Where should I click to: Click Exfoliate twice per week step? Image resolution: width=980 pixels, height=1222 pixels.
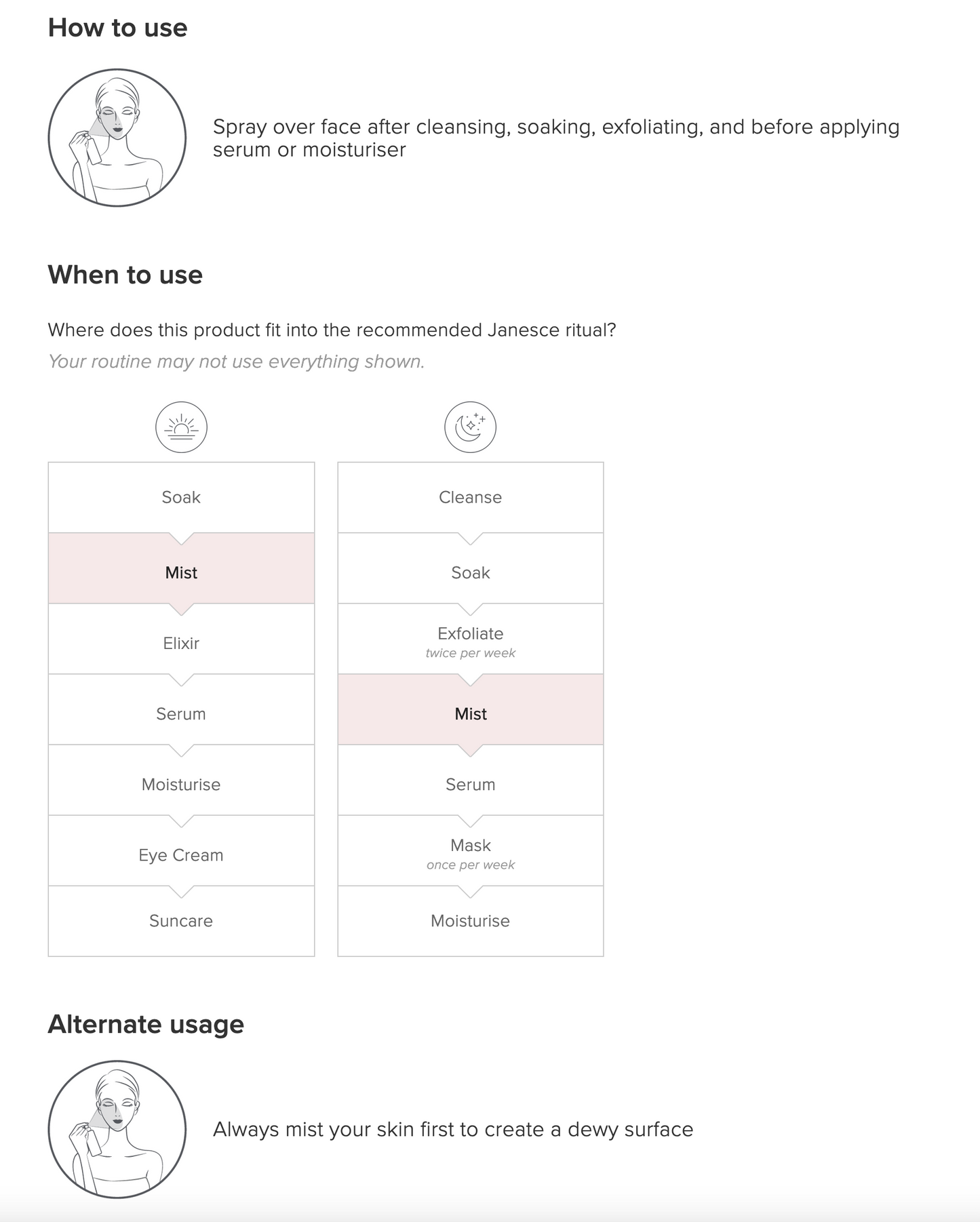(x=470, y=641)
